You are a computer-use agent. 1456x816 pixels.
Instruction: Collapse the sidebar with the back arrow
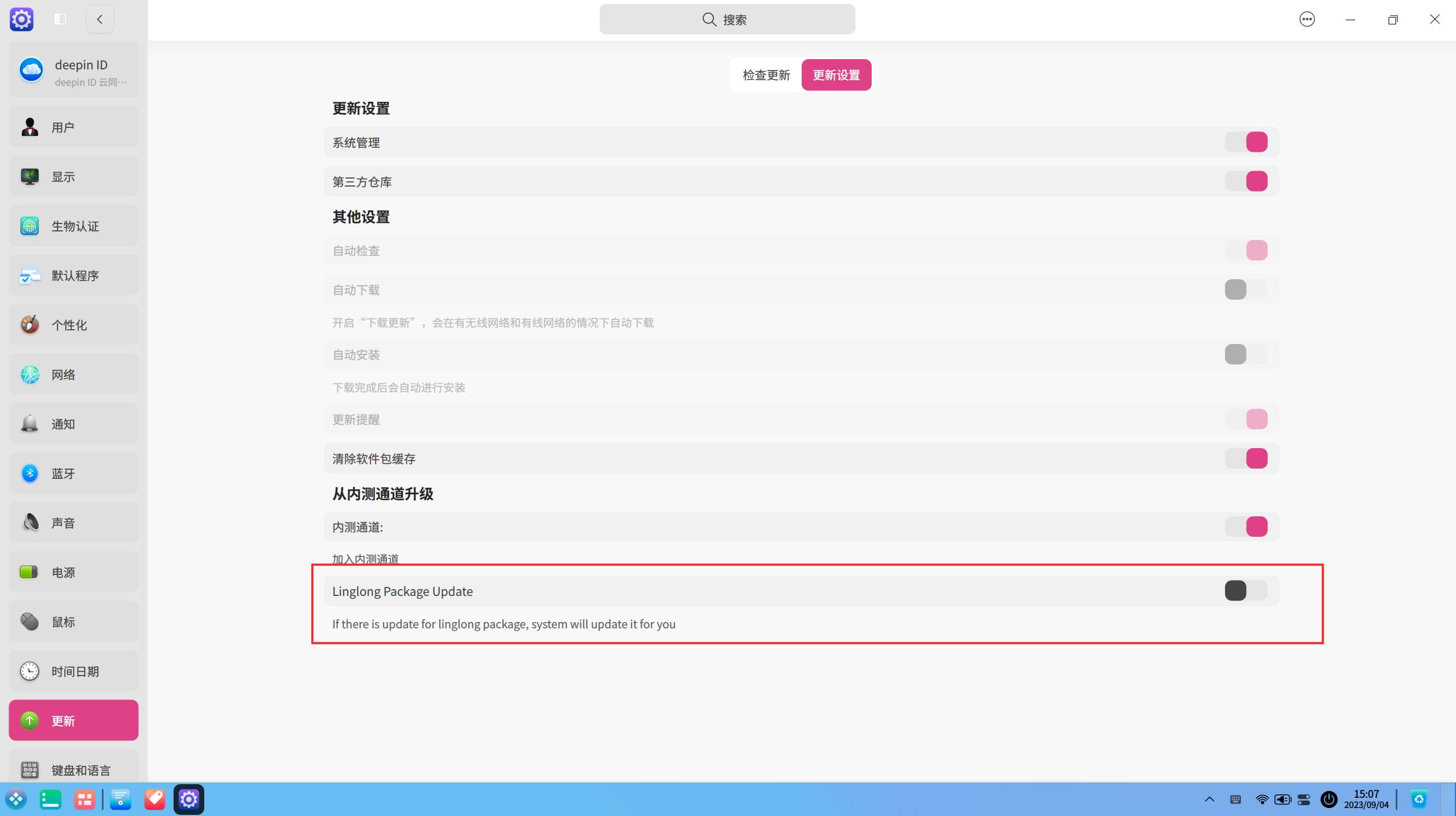100,19
